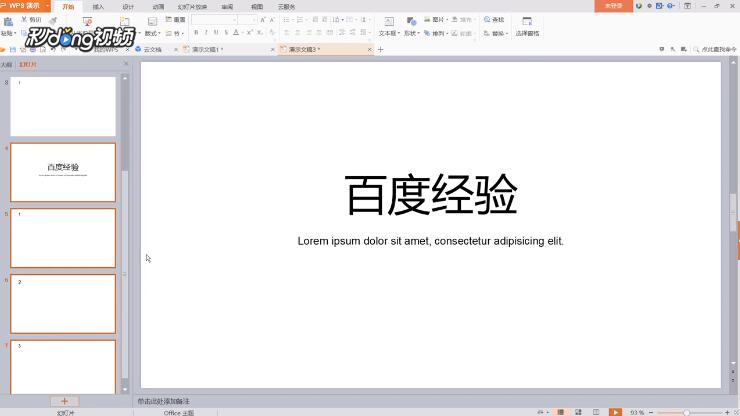The height and width of the screenshot is (416, 740).
Task: Toggle strikethrough formatting
Action: click(x=226, y=33)
